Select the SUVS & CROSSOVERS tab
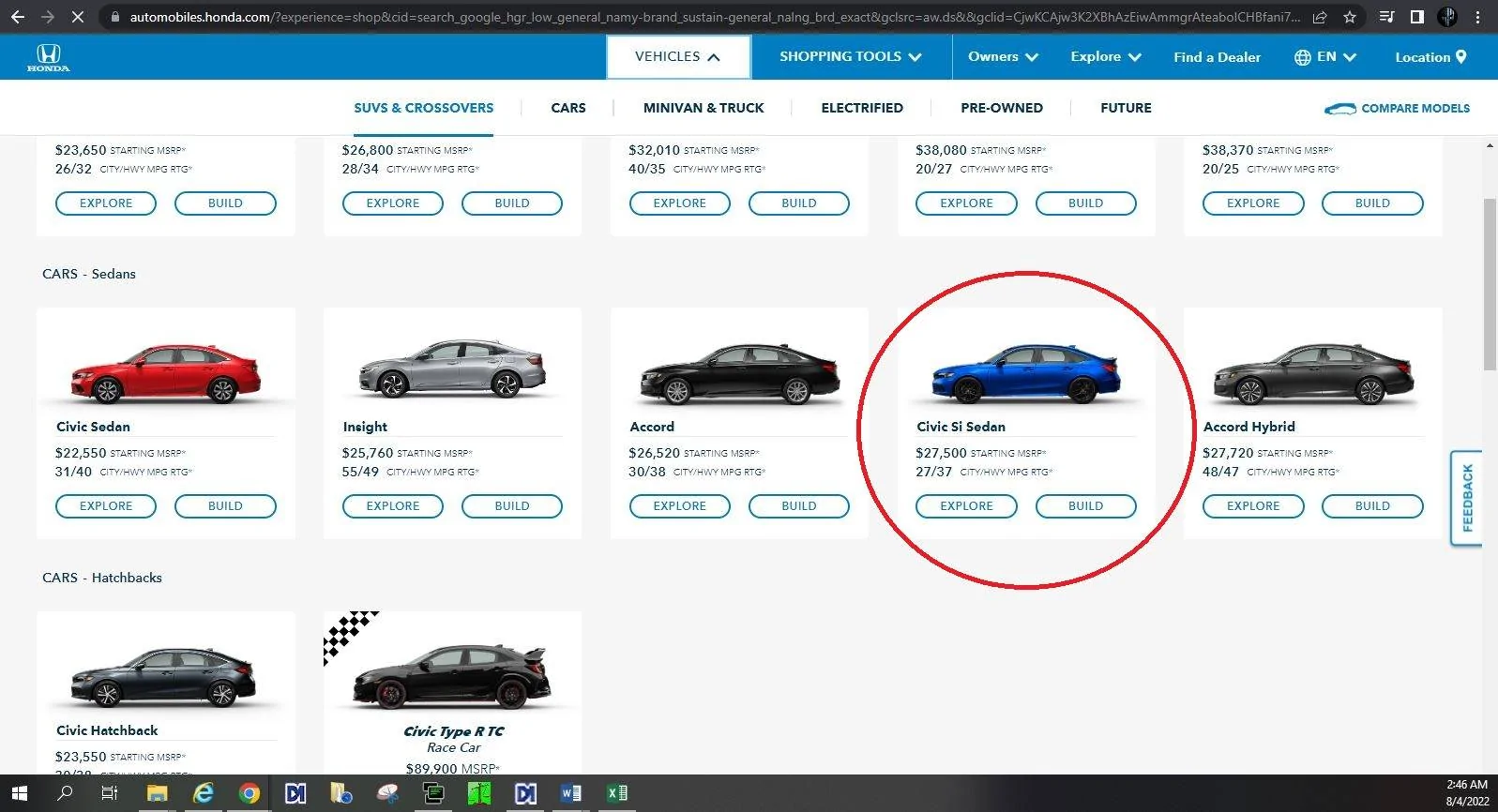This screenshot has width=1498, height=812. (x=423, y=109)
